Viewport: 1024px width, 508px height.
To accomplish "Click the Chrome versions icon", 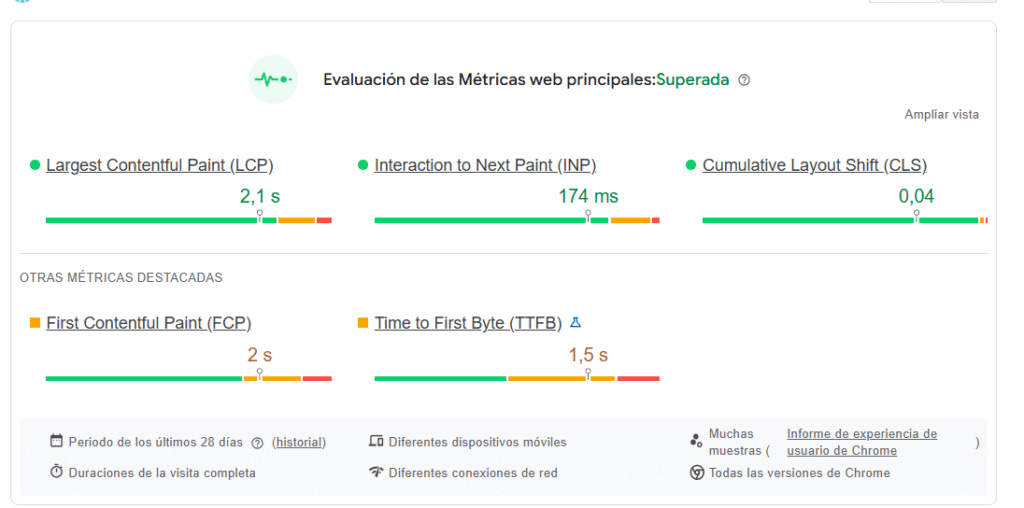I will pos(697,473).
